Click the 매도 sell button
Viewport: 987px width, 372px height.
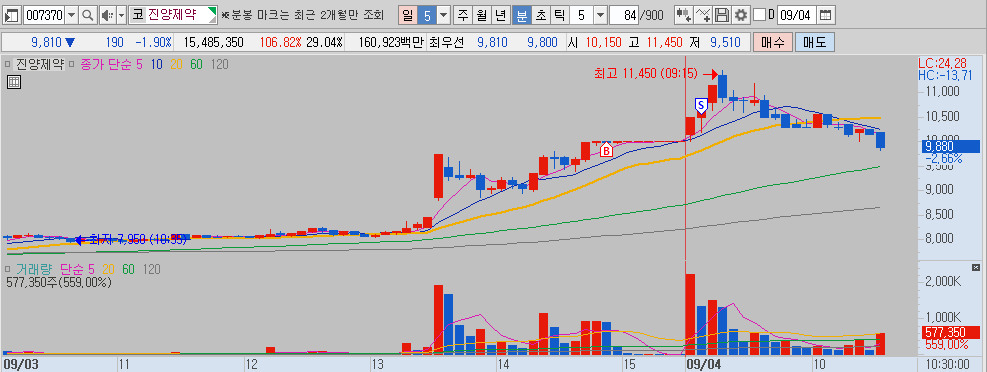814,42
